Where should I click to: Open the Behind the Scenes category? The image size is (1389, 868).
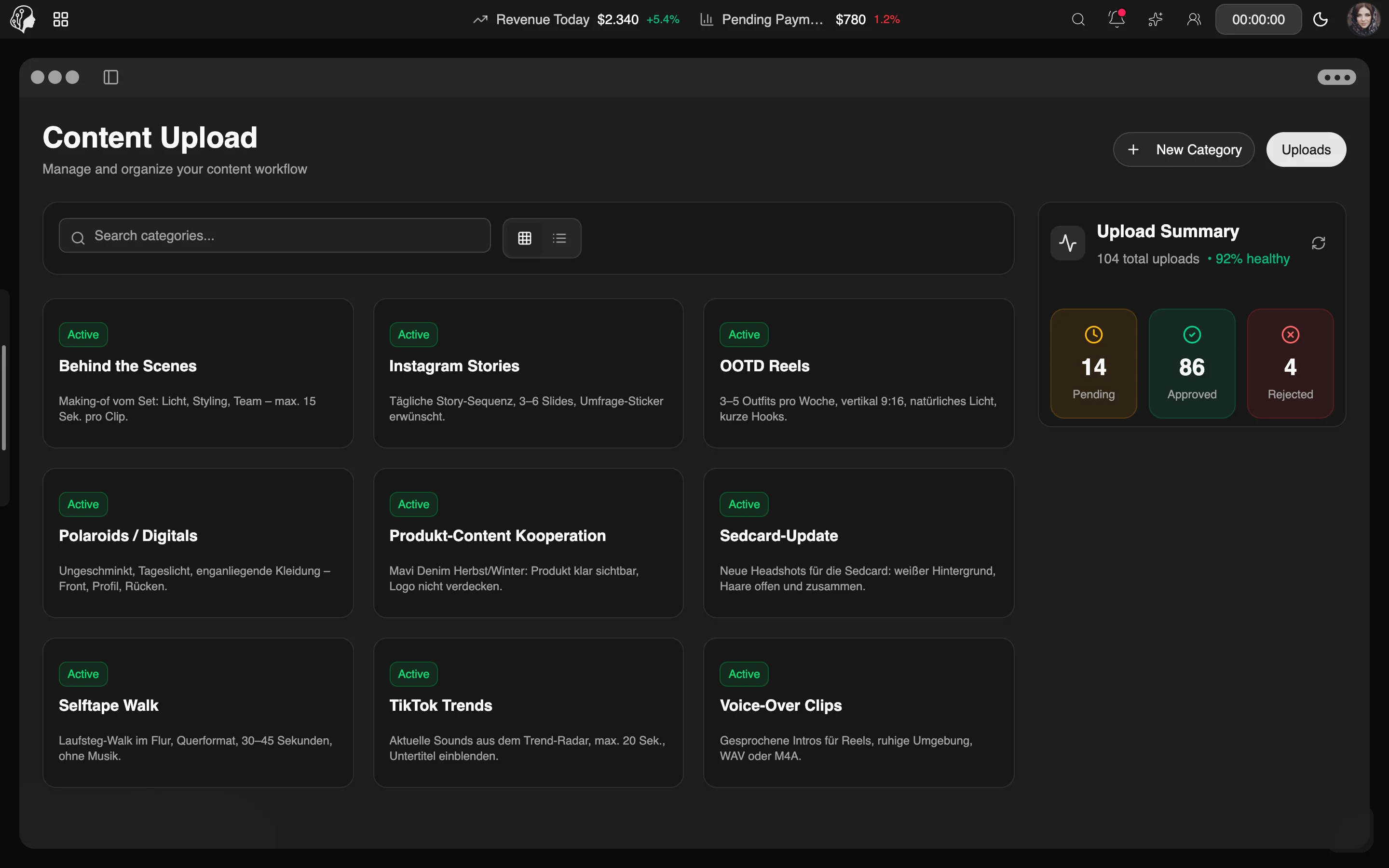198,373
